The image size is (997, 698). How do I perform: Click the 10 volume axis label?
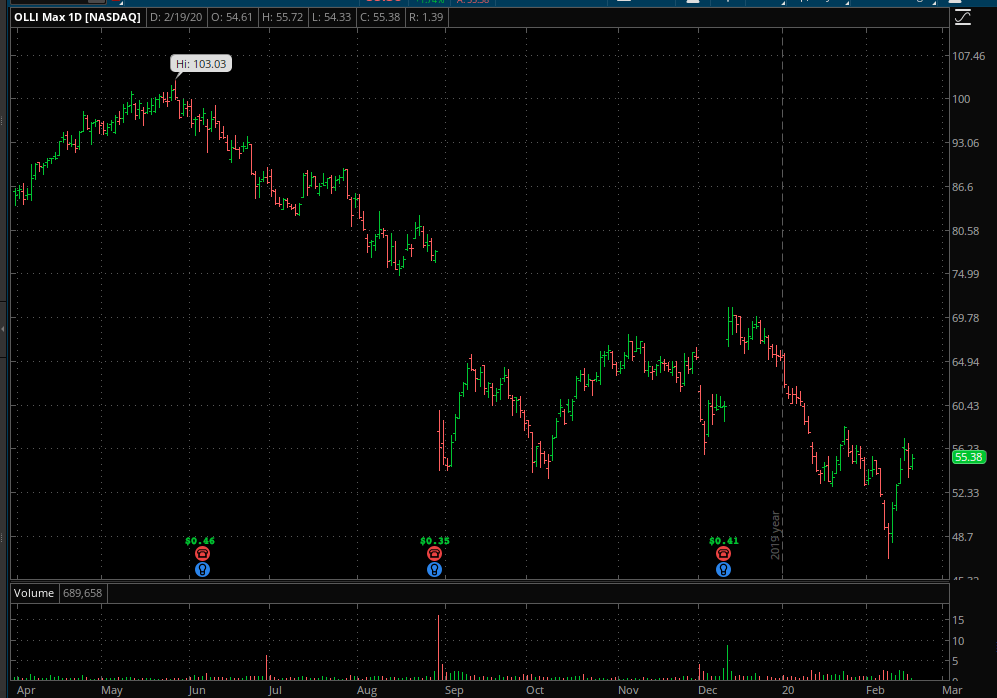pos(958,641)
